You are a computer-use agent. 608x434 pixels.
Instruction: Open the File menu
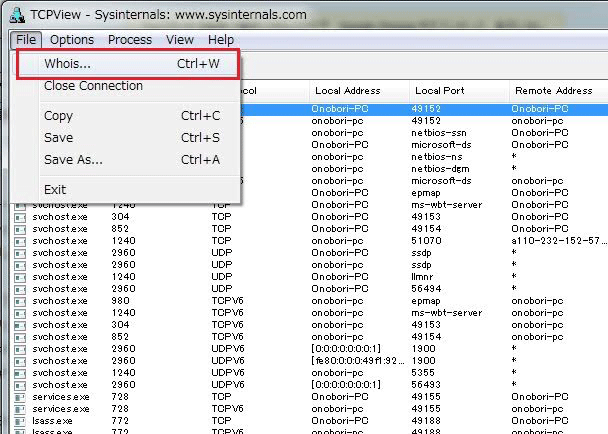26,40
